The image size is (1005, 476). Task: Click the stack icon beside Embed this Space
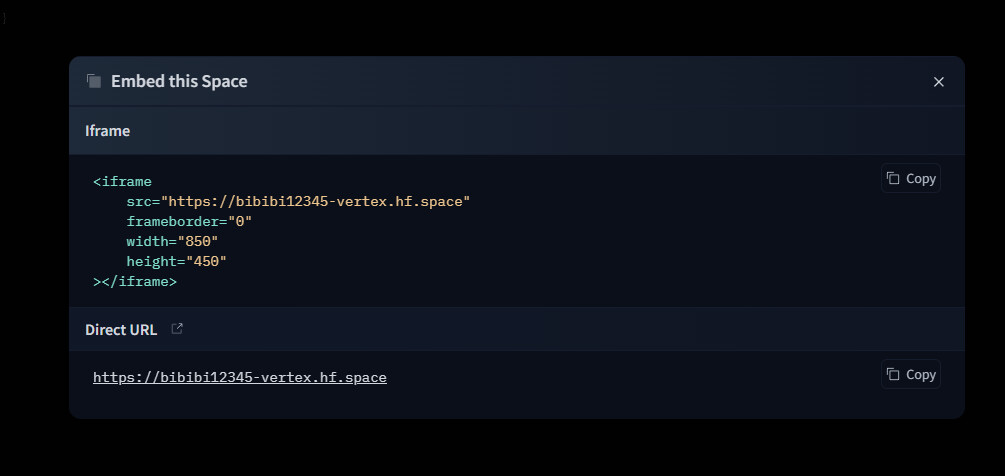point(94,81)
